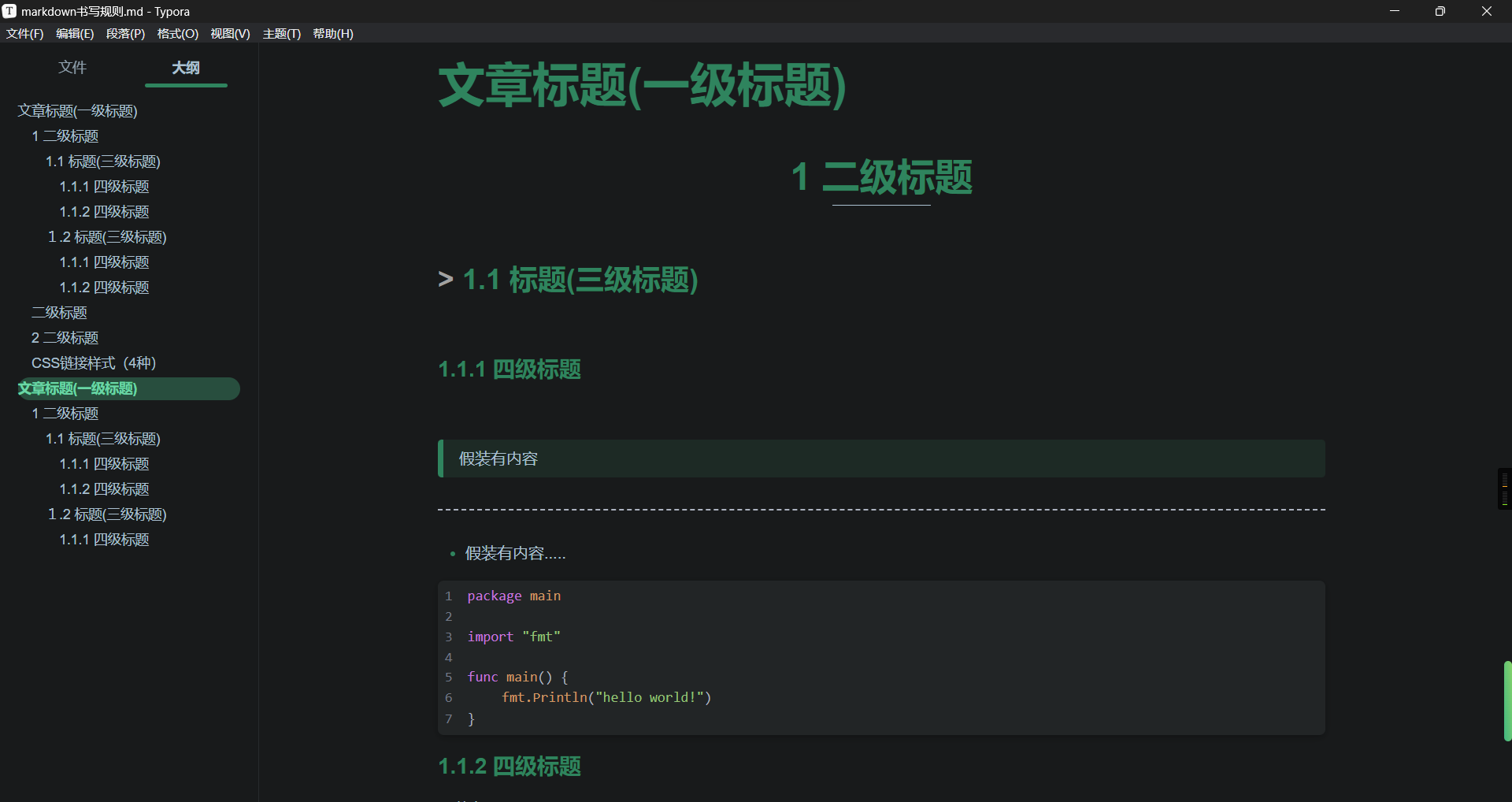The height and width of the screenshot is (802, 1512).
Task: Open the 主题(T) menu
Action: [282, 34]
